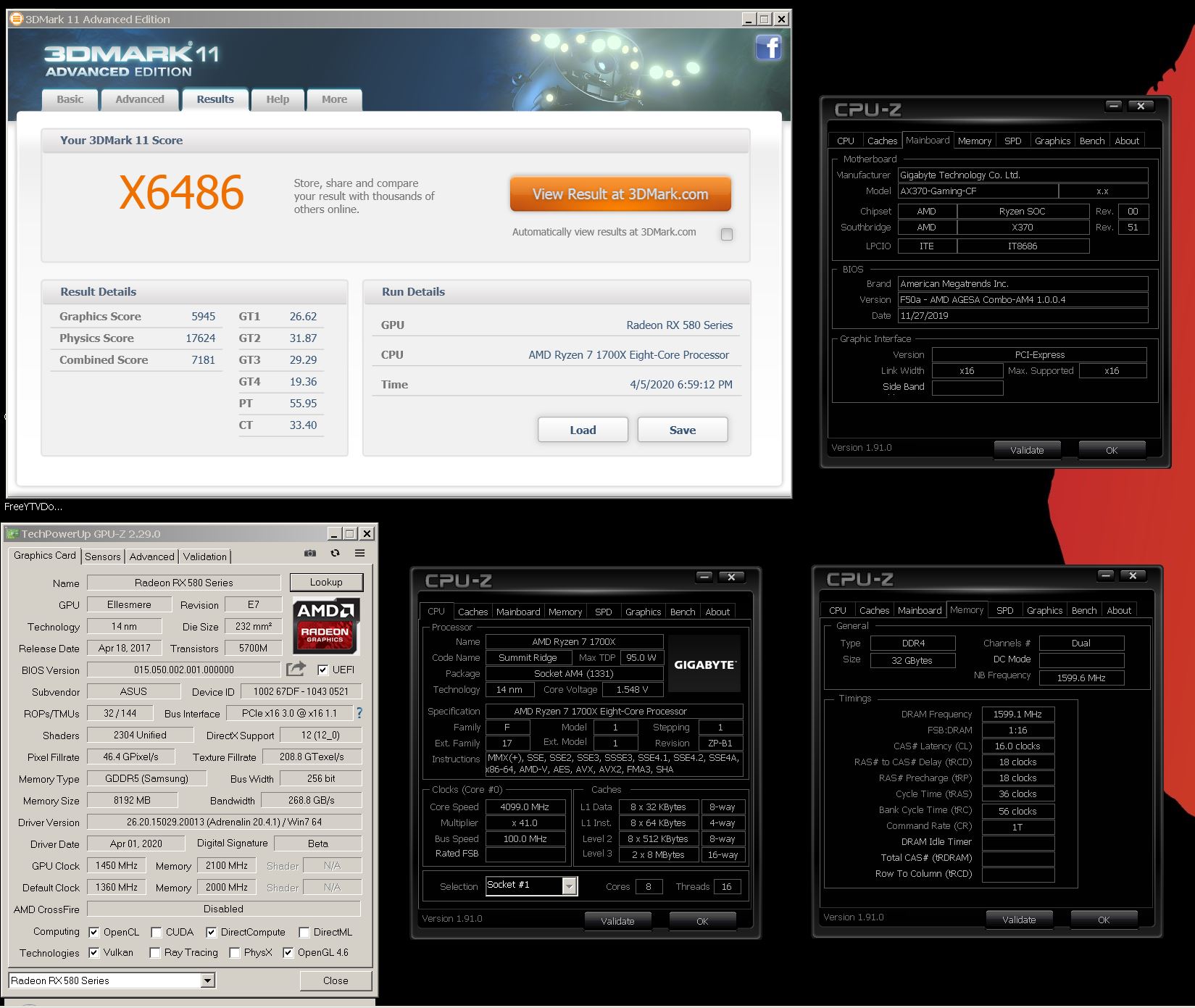Toggle the CUDA checkbox
Screen dimensions: 1195x1008
click(x=156, y=932)
